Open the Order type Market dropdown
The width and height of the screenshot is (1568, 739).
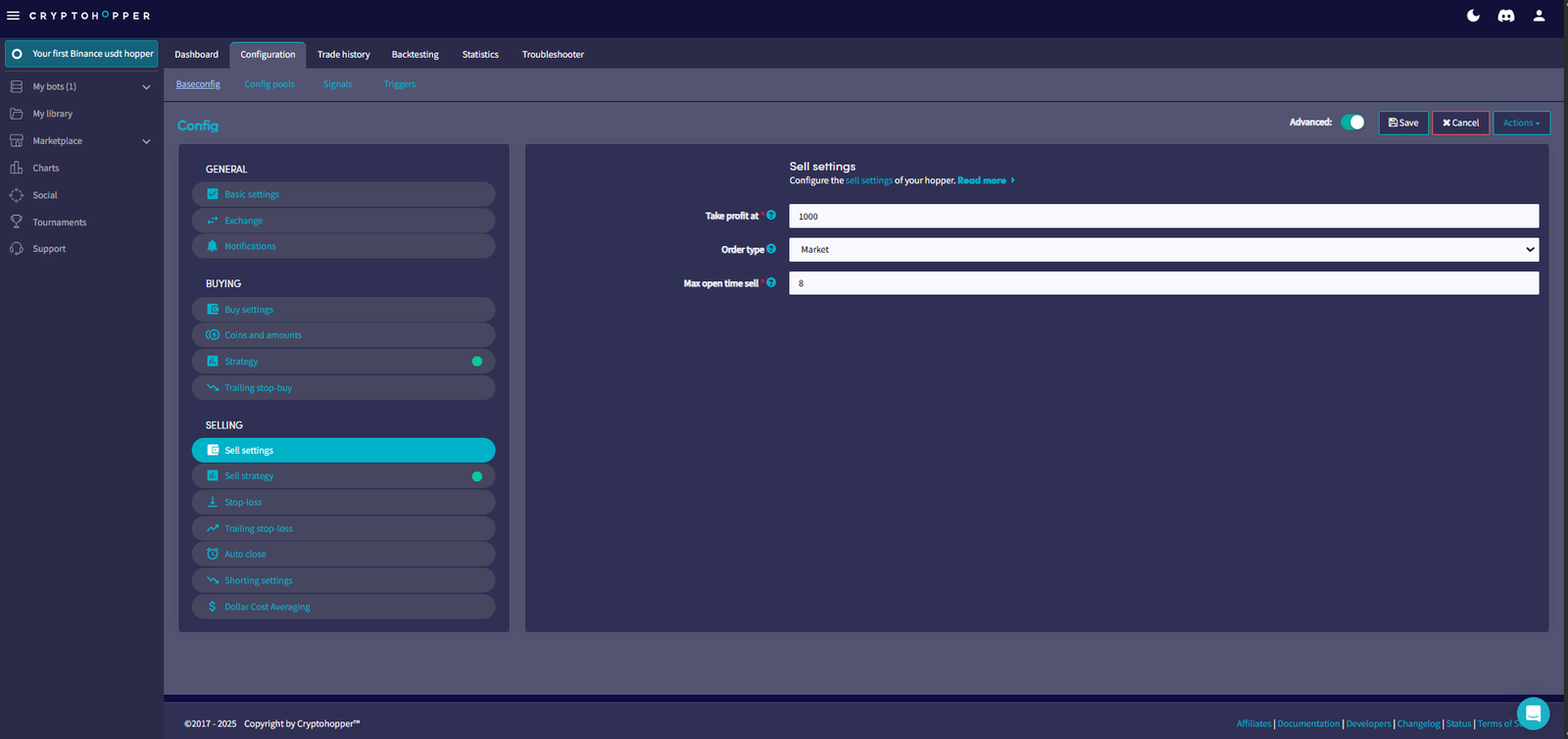[1163, 250]
